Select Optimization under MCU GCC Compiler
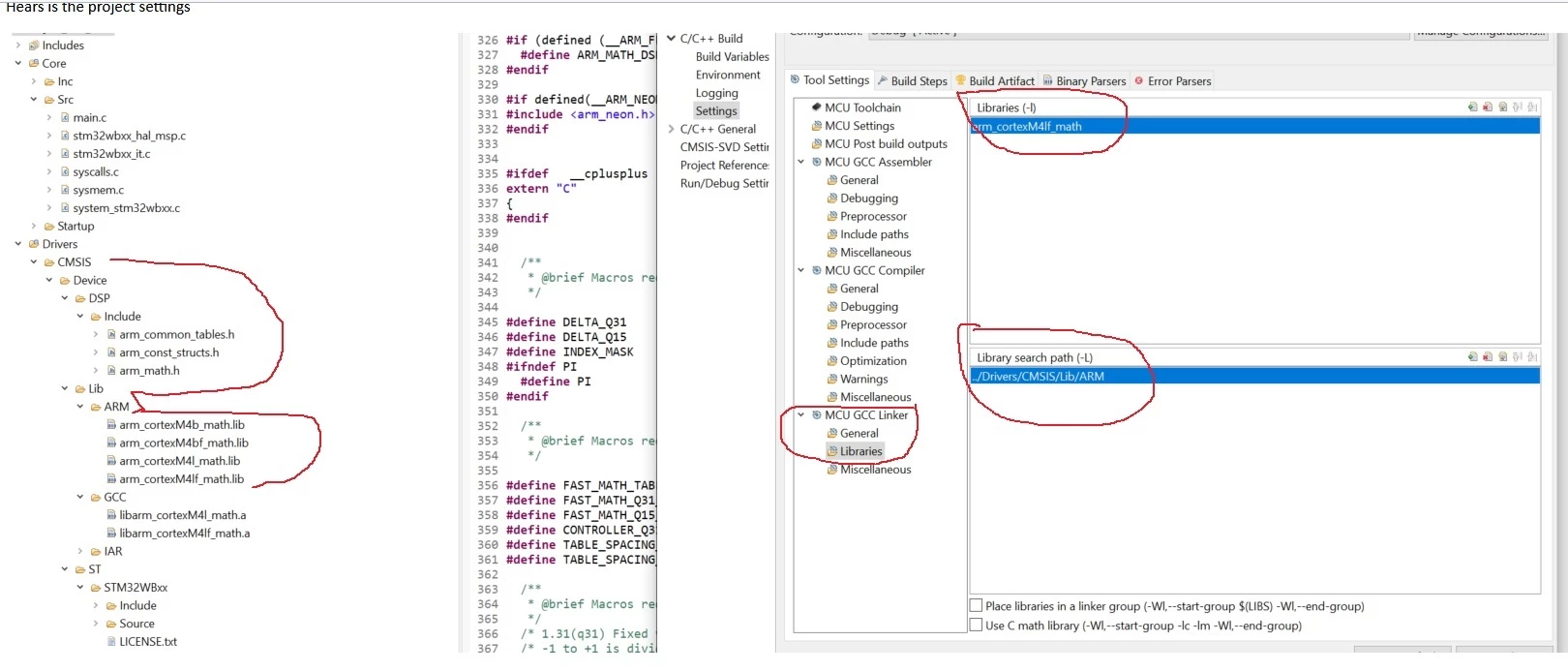 (873, 361)
